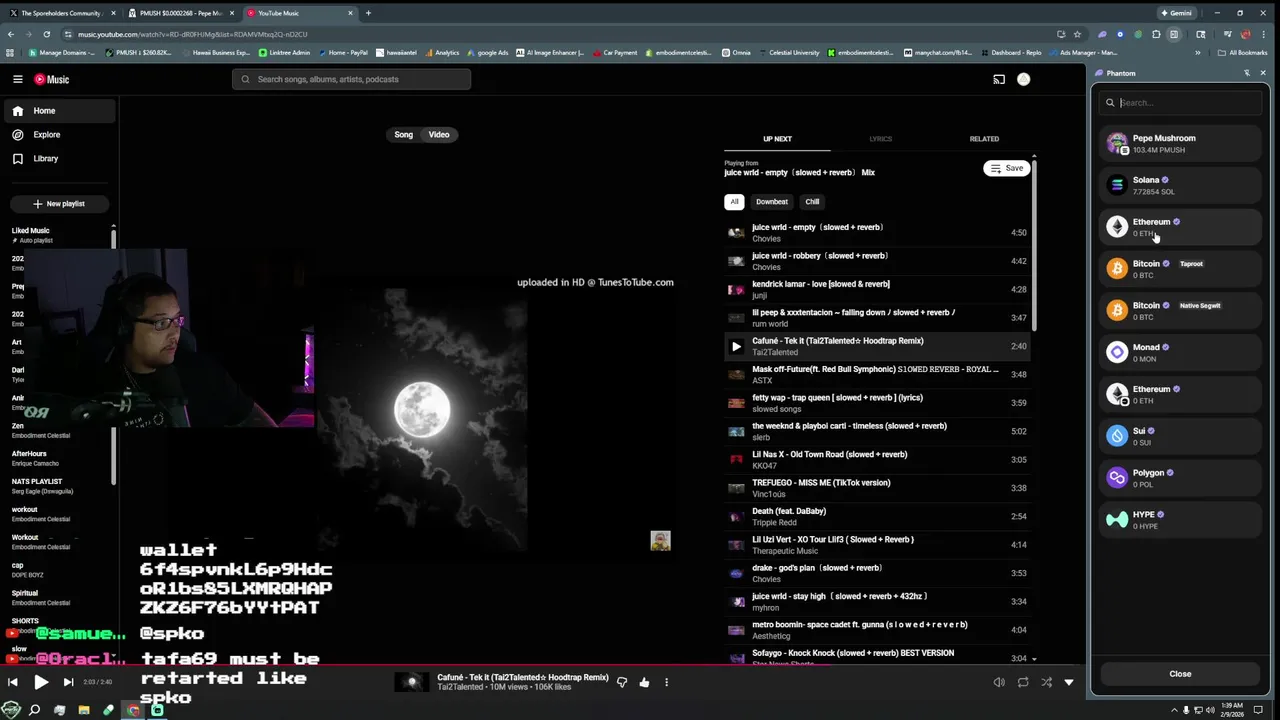Image resolution: width=1280 pixels, height=720 pixels.
Task: Open the Gemini button in Chrome
Action: (1177, 13)
